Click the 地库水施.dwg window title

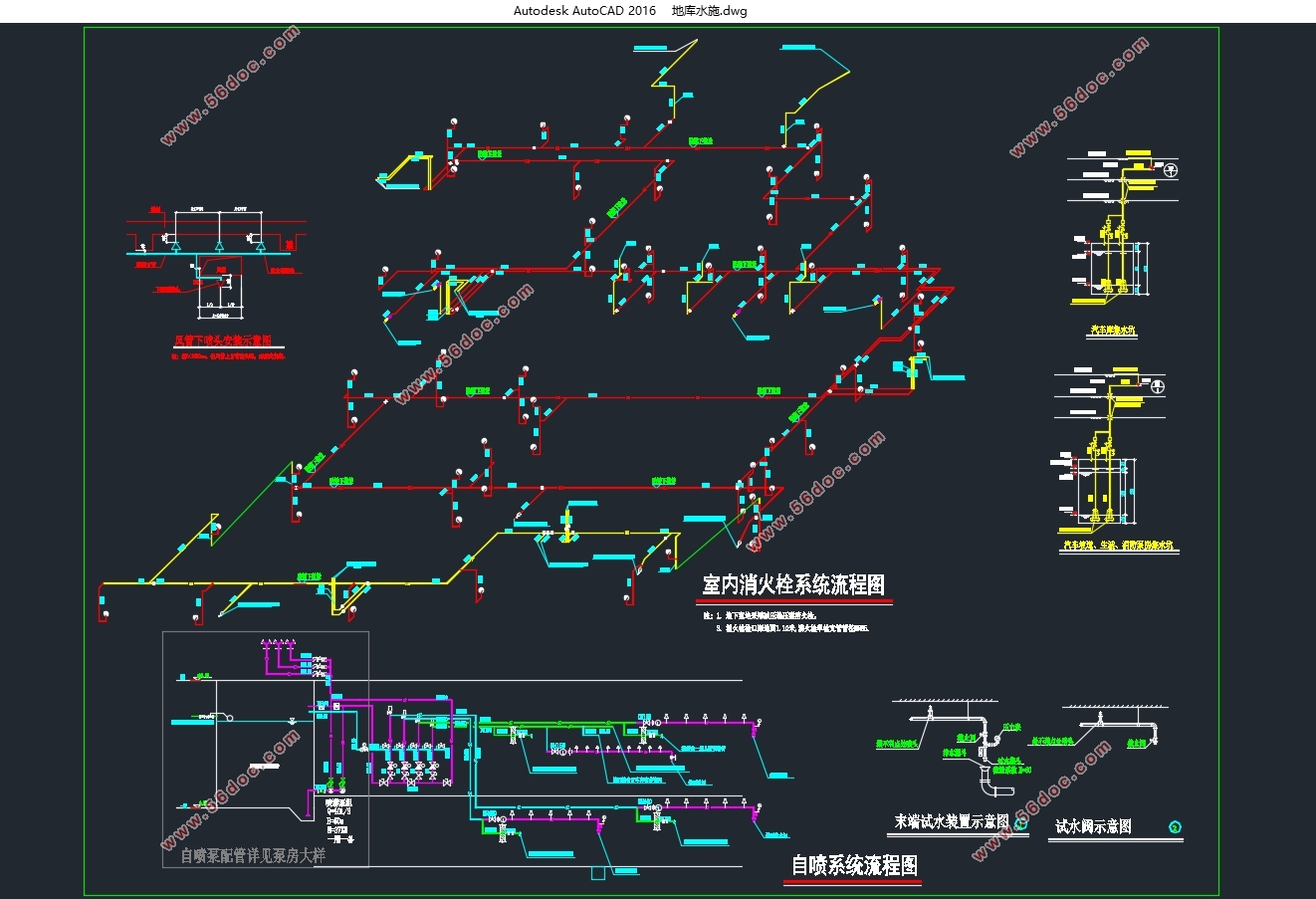(709, 11)
